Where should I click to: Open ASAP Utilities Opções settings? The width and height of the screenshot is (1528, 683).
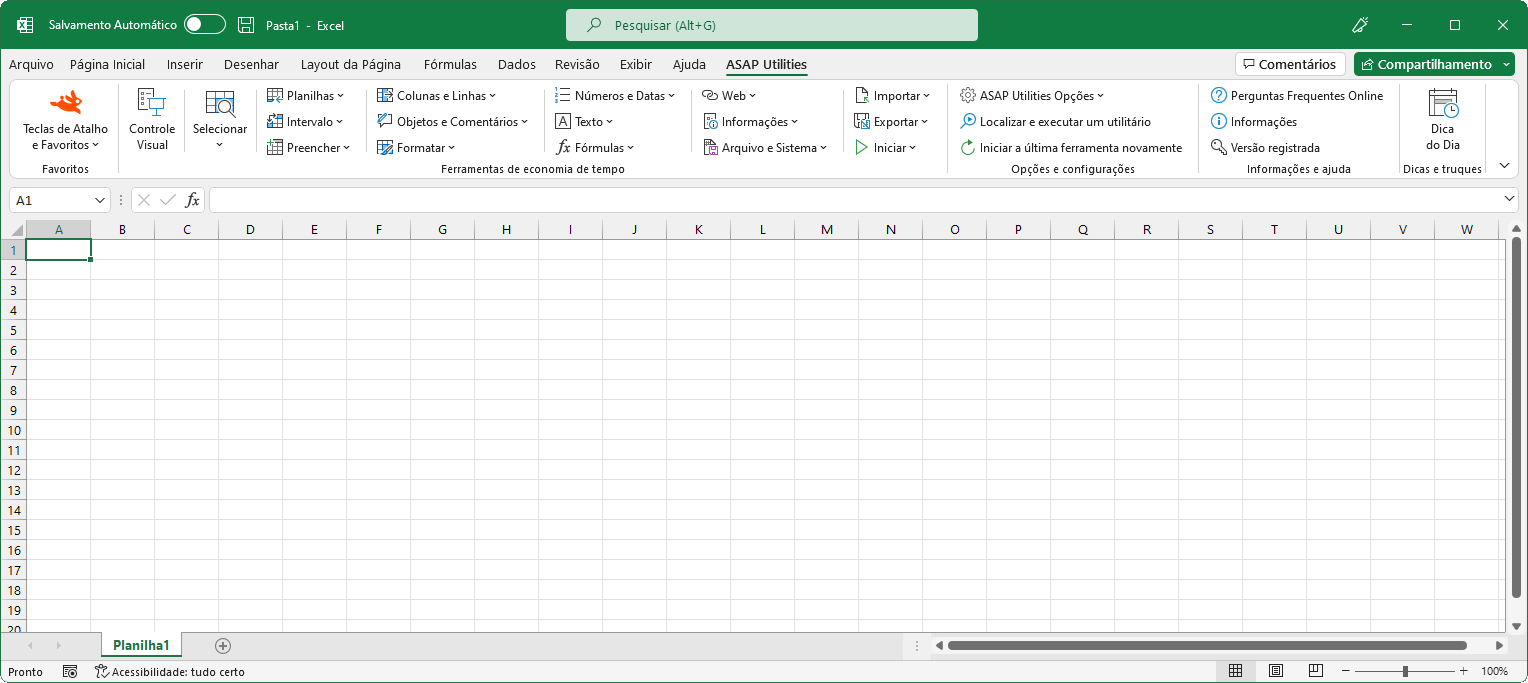coord(1032,95)
